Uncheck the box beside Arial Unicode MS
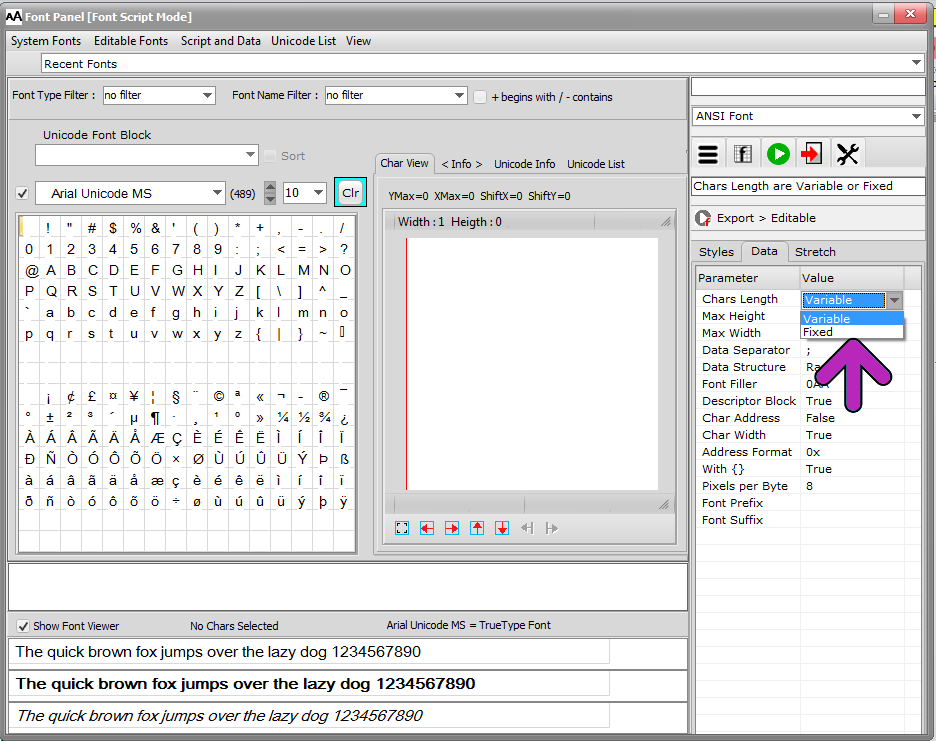This screenshot has width=936, height=741. point(22,193)
